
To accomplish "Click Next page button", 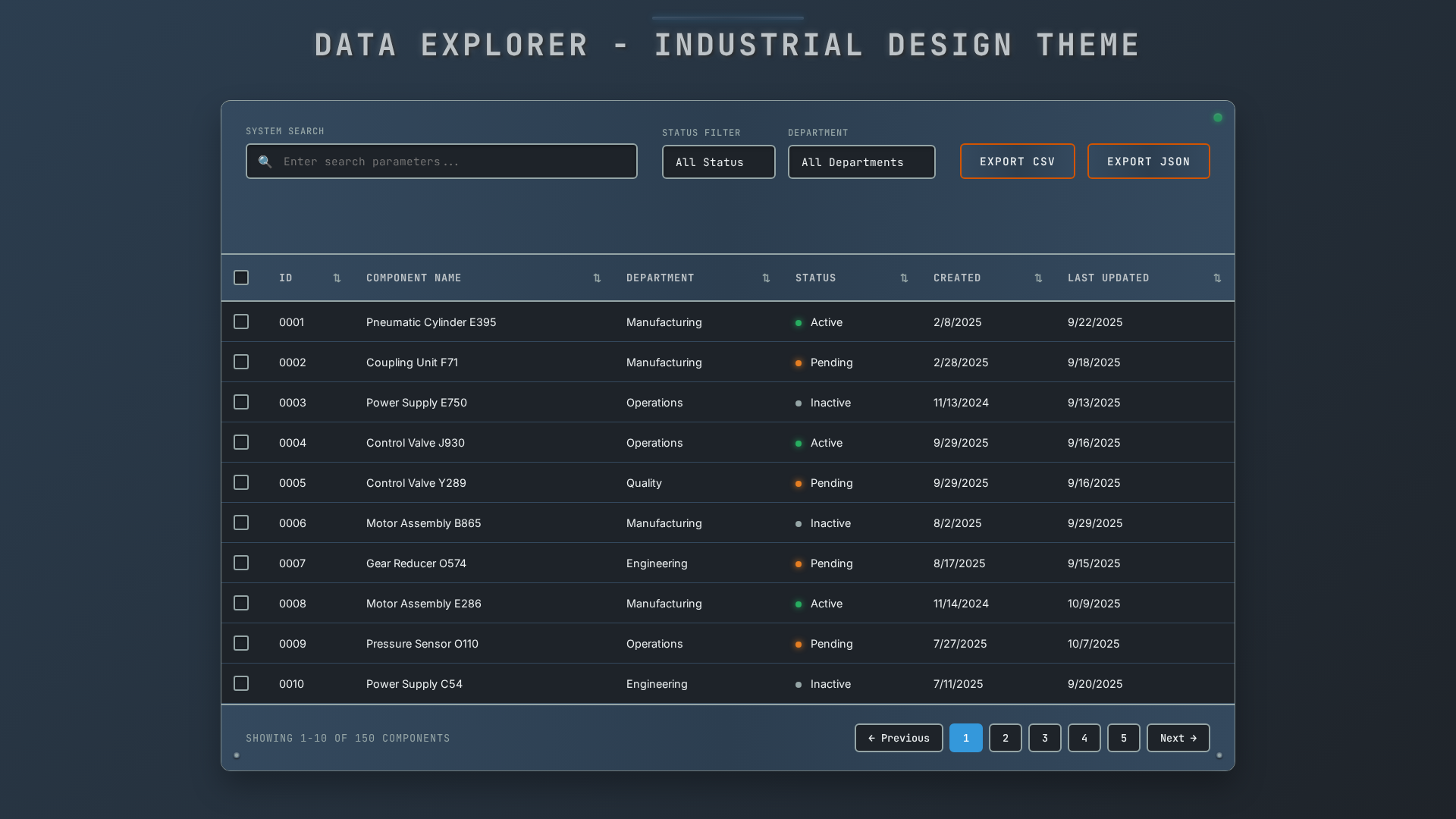I will pyautogui.click(x=1178, y=738).
